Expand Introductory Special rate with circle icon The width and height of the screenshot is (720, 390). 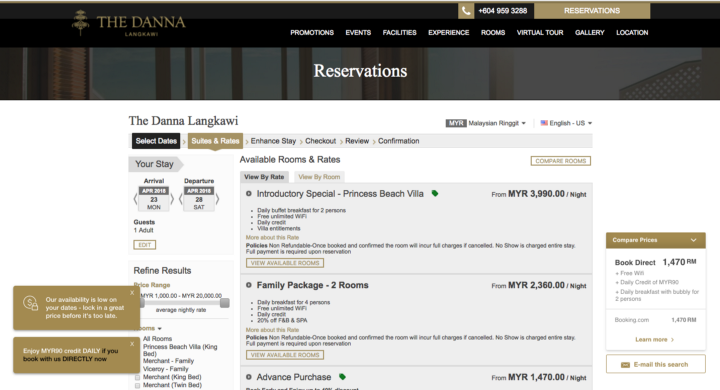pos(248,194)
